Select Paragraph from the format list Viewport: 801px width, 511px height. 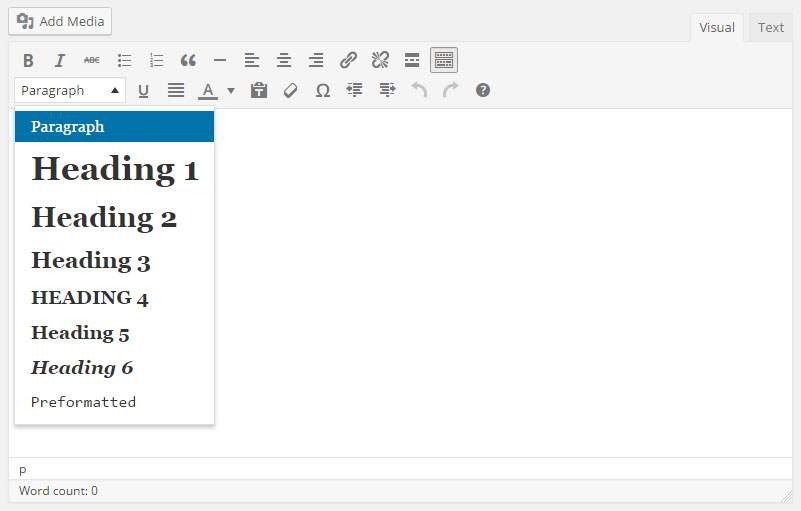coord(114,127)
